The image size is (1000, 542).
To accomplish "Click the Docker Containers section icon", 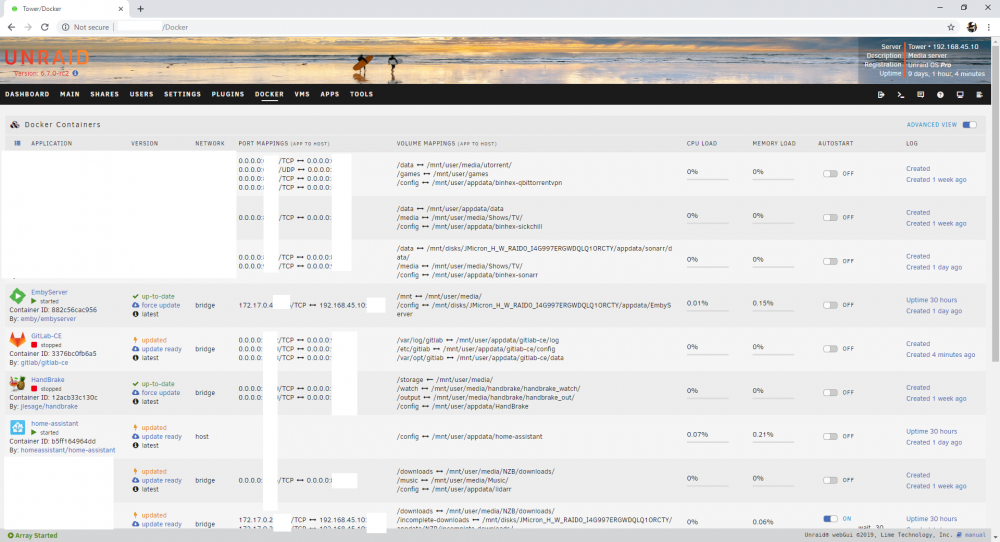I will tap(15, 124).
